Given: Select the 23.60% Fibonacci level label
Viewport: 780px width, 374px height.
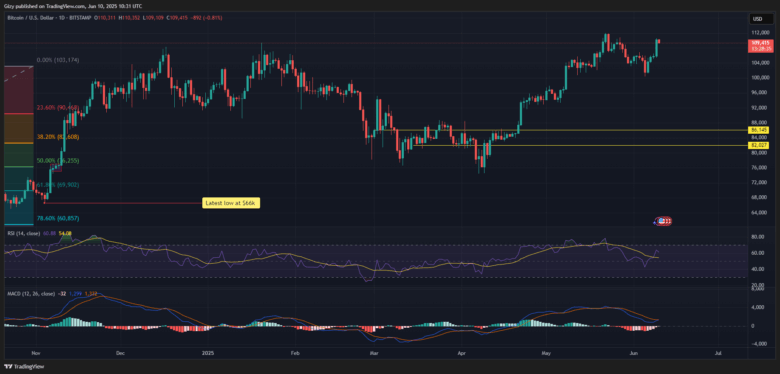Looking at the screenshot, I should (x=58, y=107).
